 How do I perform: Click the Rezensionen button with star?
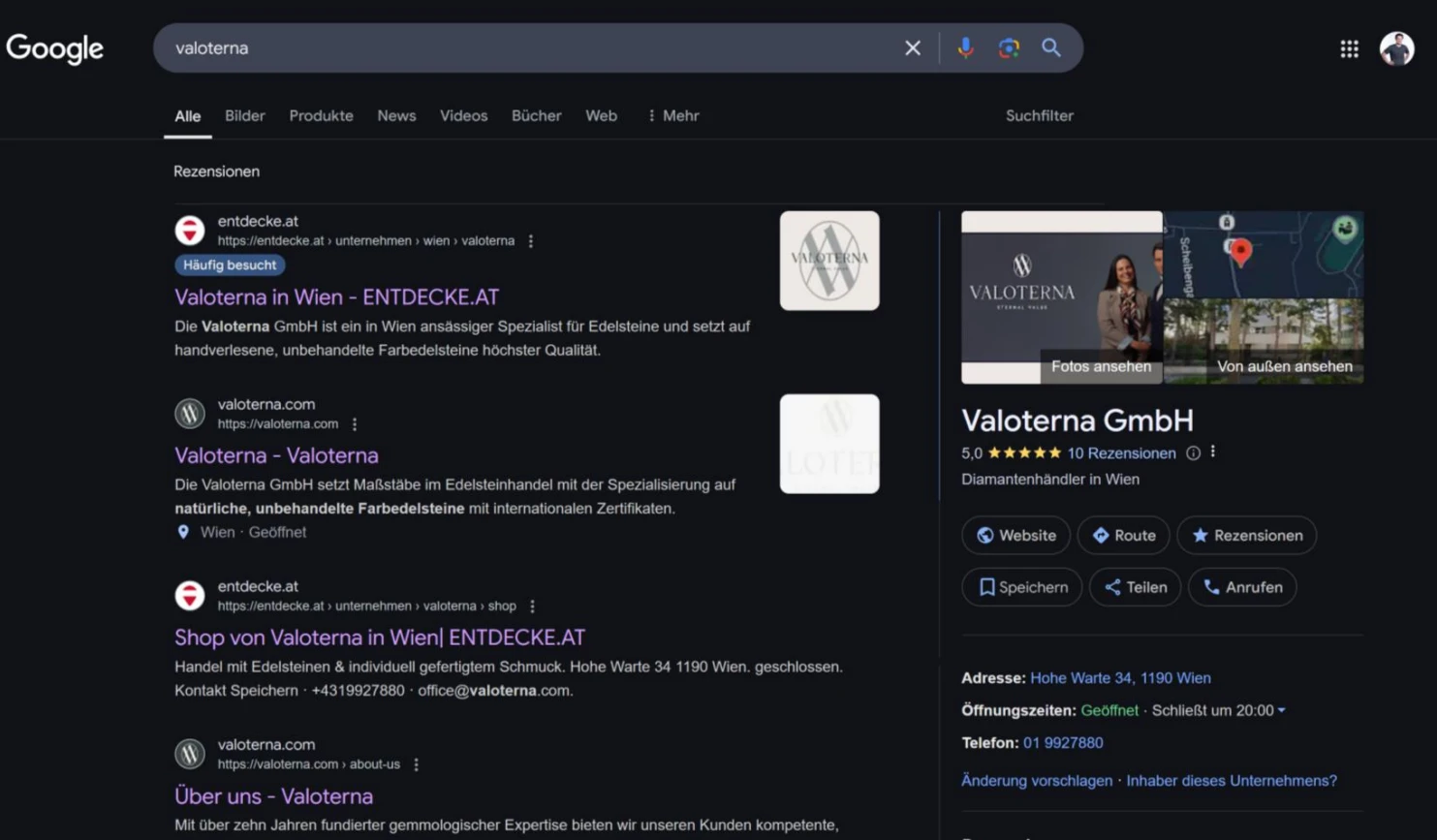1246,535
